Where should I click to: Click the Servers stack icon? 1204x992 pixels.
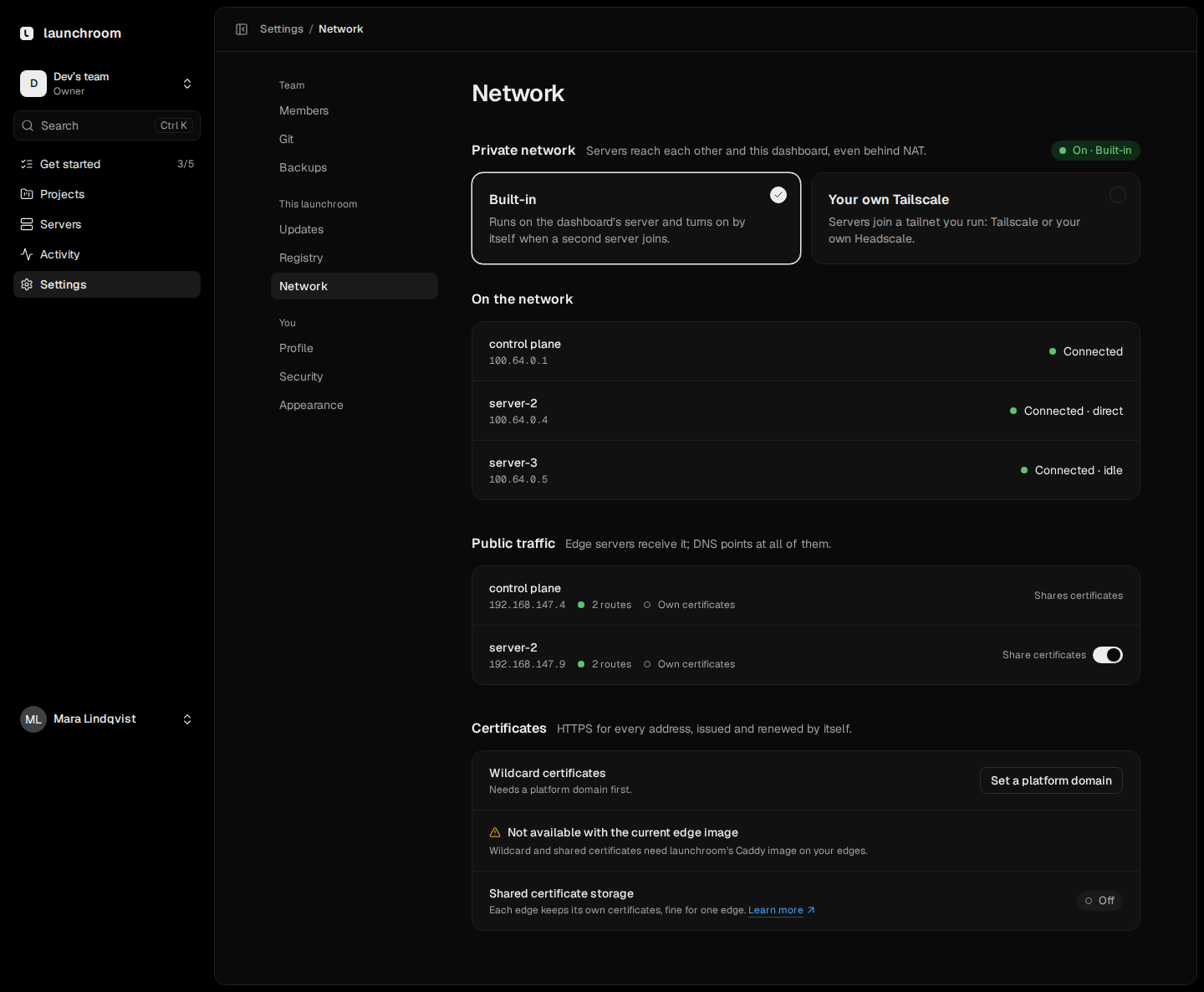27,224
